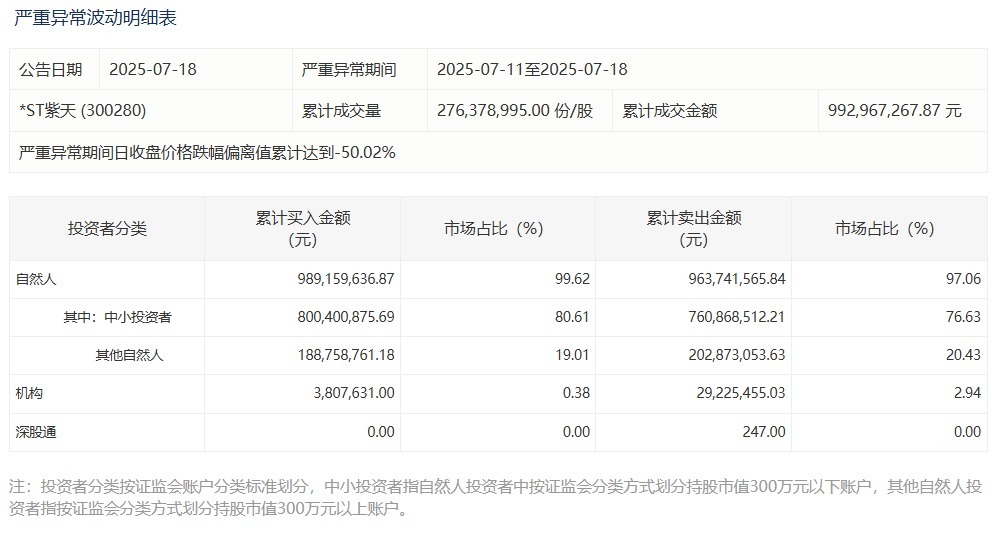The height and width of the screenshot is (539, 1002).
Task: Select the 投资者分类 column header
Action: [x=107, y=229]
